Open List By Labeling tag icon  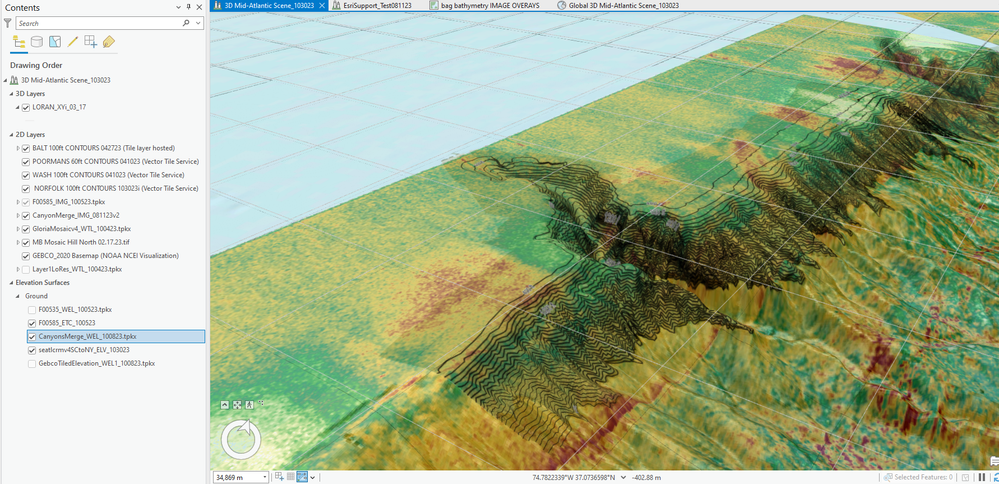[109, 42]
